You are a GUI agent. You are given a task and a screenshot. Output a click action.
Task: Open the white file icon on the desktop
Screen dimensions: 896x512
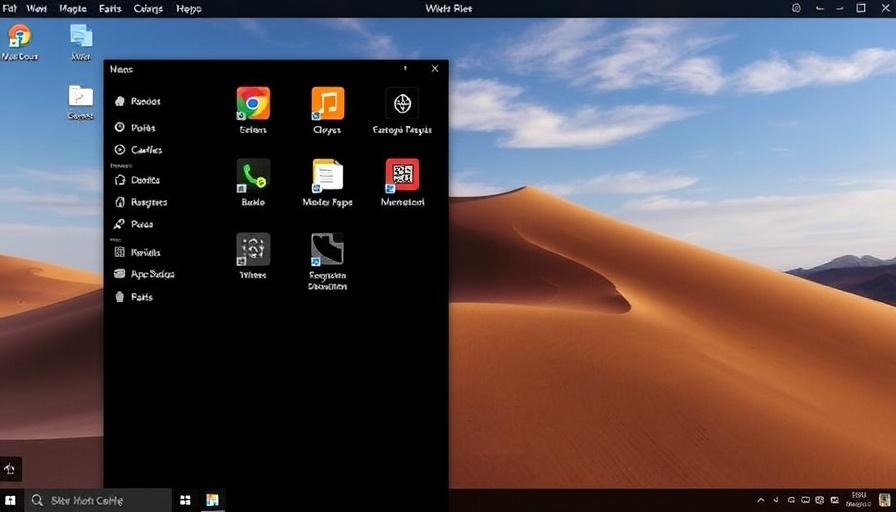pyautogui.click(x=81, y=102)
